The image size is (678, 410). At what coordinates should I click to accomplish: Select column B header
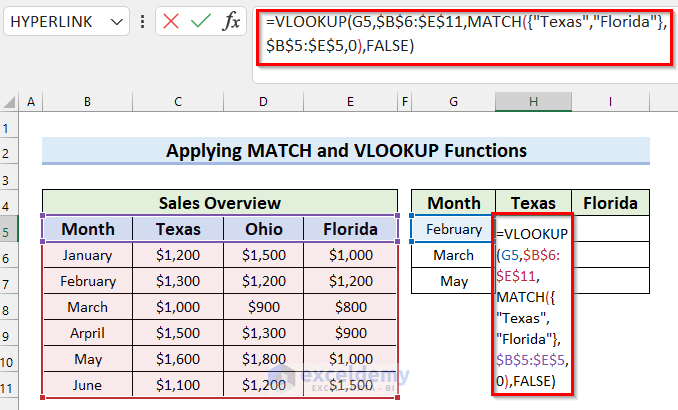coord(87,102)
